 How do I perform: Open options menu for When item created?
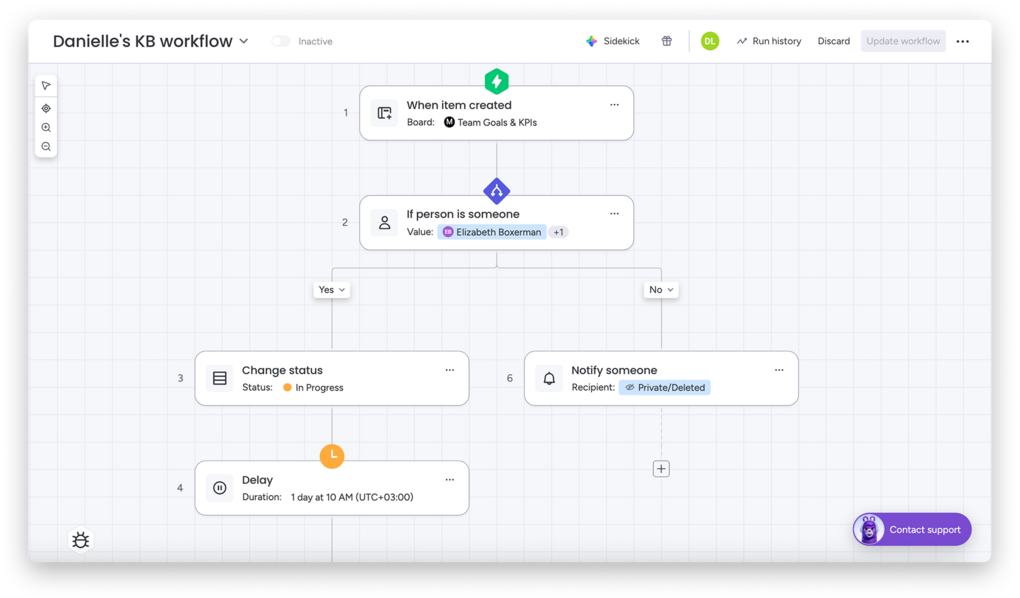(x=614, y=105)
